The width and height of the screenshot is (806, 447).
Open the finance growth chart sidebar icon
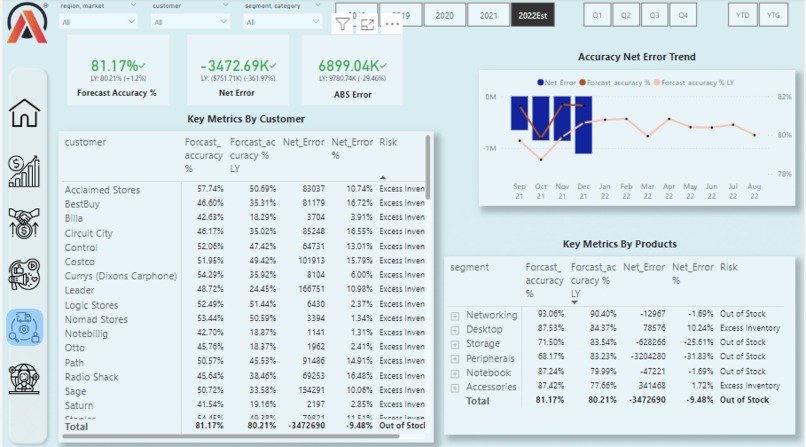[24, 171]
